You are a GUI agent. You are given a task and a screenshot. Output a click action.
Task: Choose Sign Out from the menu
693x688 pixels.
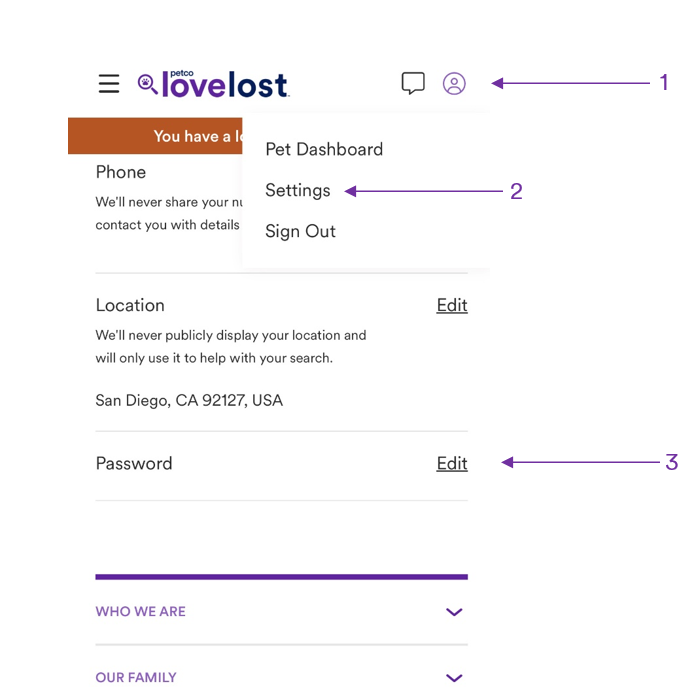pyautogui.click(x=300, y=231)
